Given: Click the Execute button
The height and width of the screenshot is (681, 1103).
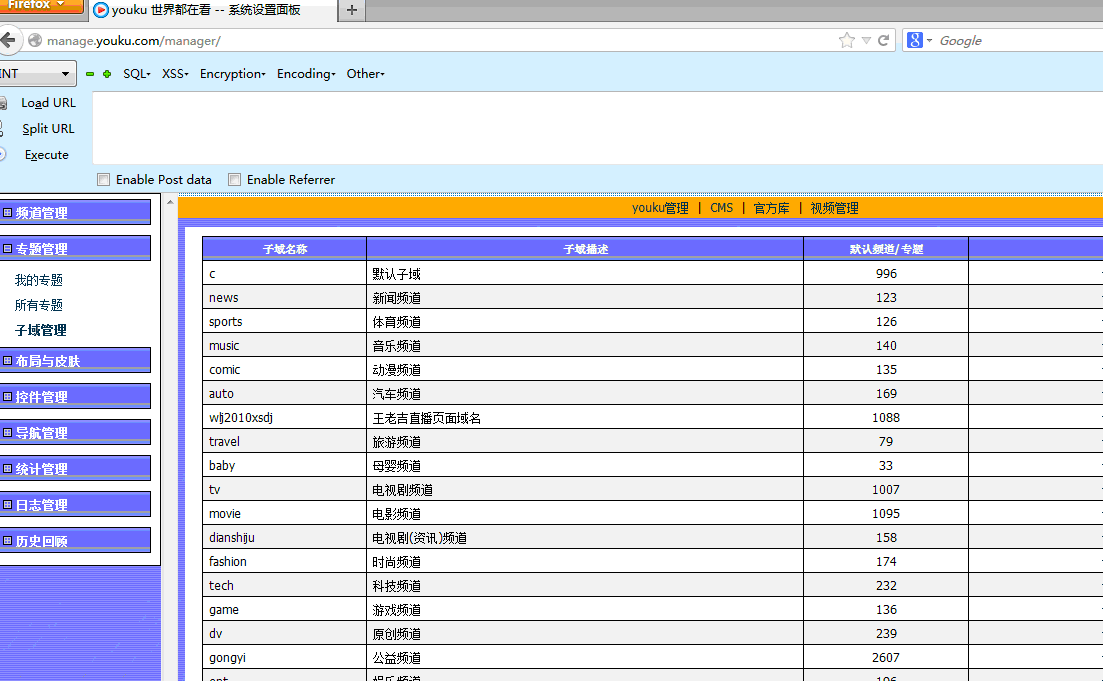Looking at the screenshot, I should coord(46,155).
